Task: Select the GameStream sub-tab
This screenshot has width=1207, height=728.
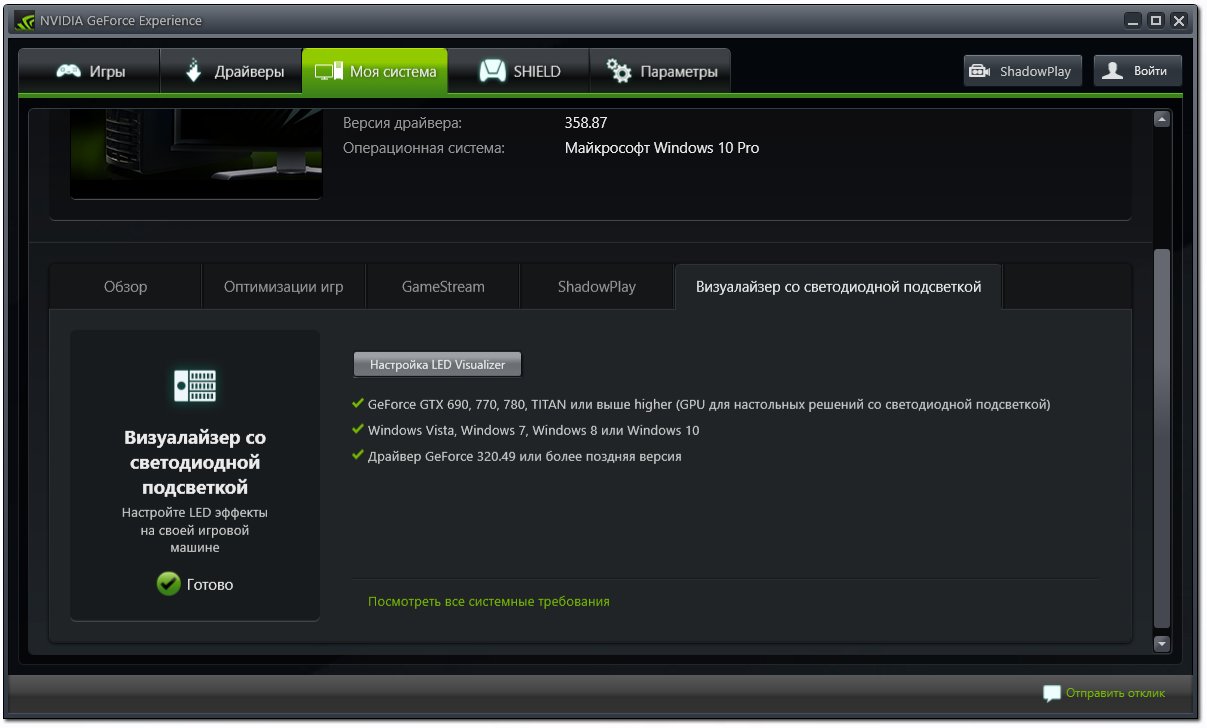Action: pos(443,286)
